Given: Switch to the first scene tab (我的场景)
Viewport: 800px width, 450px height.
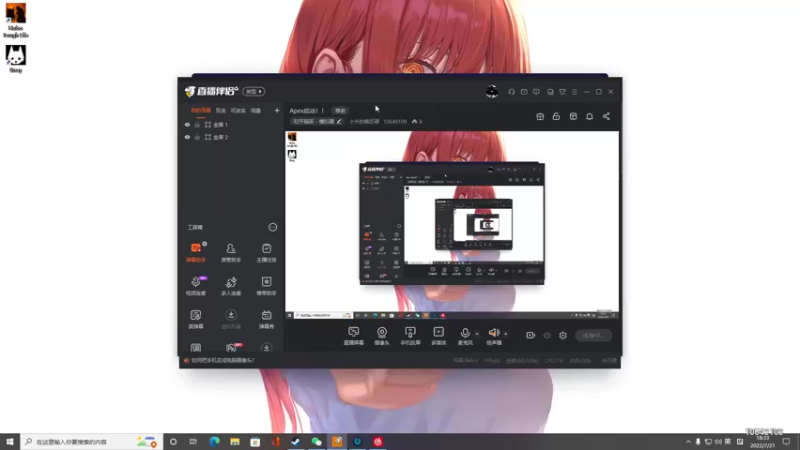Looking at the screenshot, I should click(201, 110).
